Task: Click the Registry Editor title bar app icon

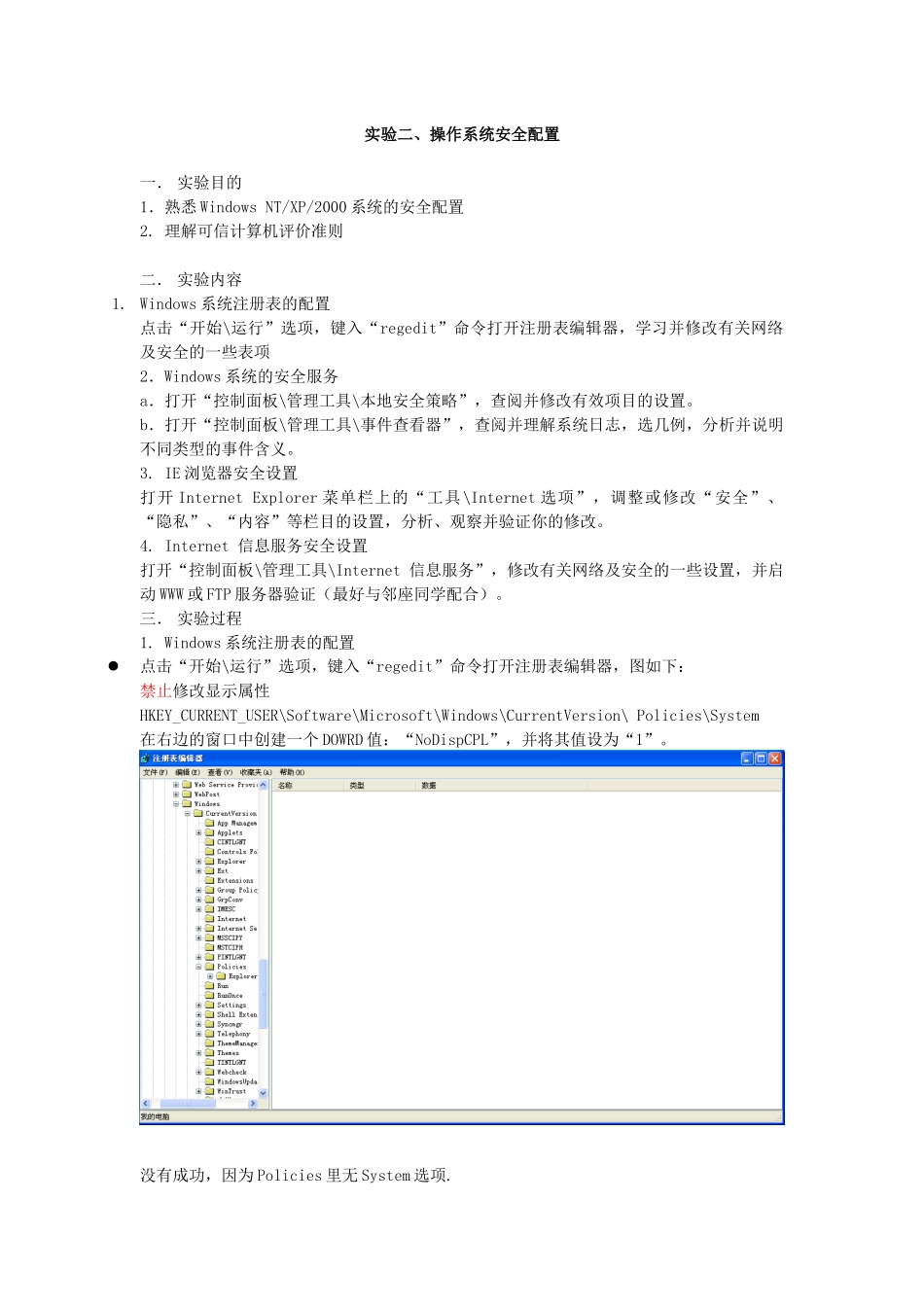Action: coord(146,759)
